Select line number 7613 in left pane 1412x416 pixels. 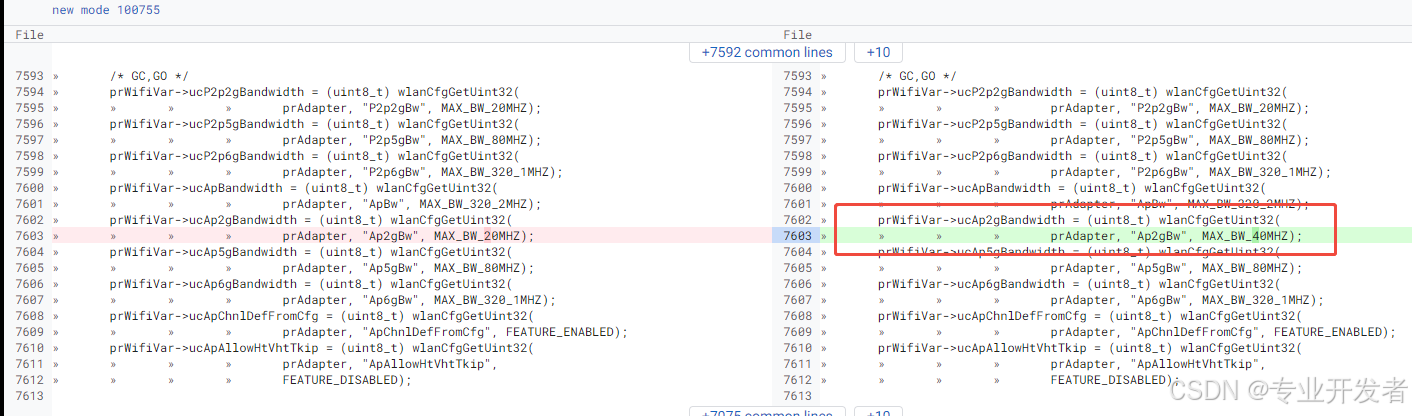coord(29,396)
